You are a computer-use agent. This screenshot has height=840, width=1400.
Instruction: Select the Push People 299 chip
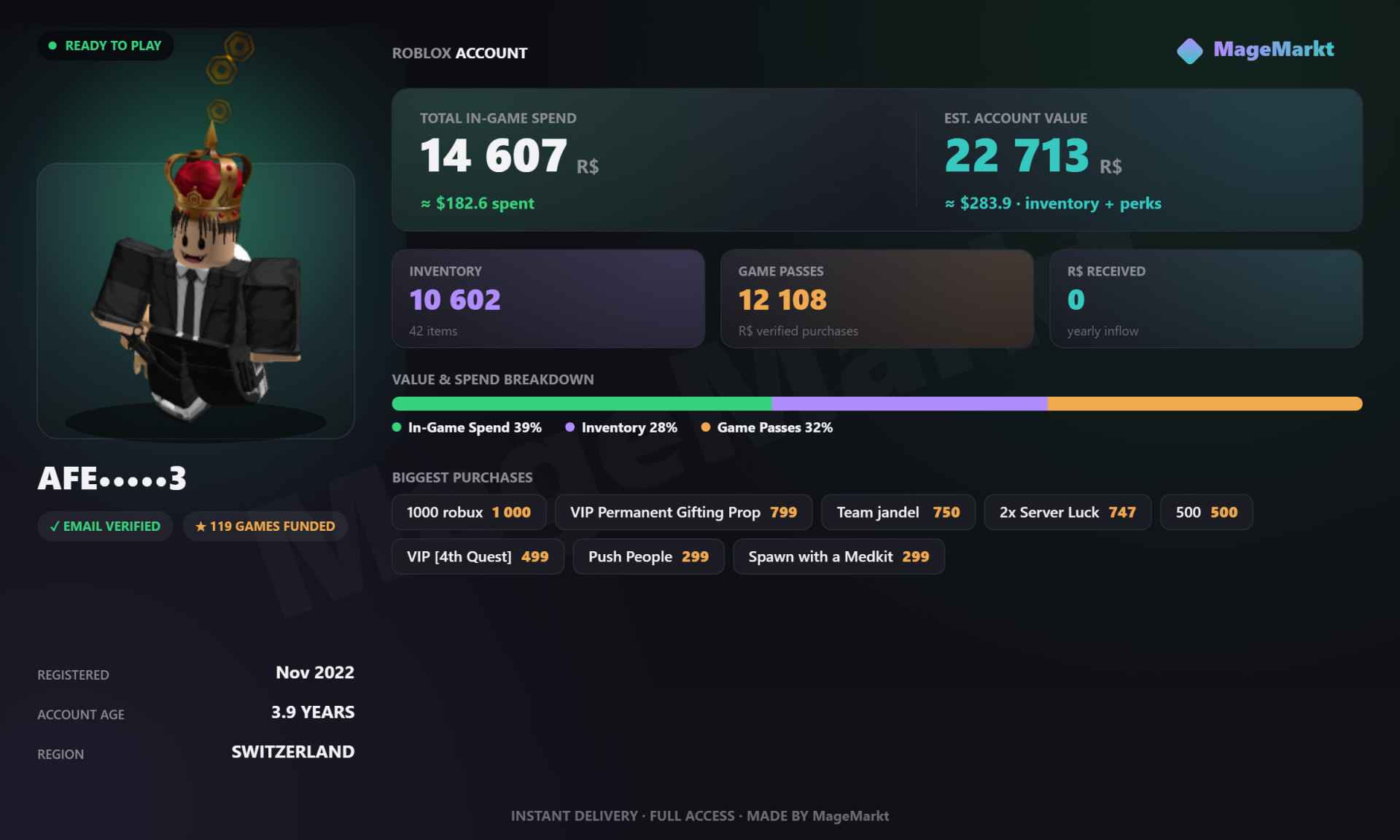(649, 557)
